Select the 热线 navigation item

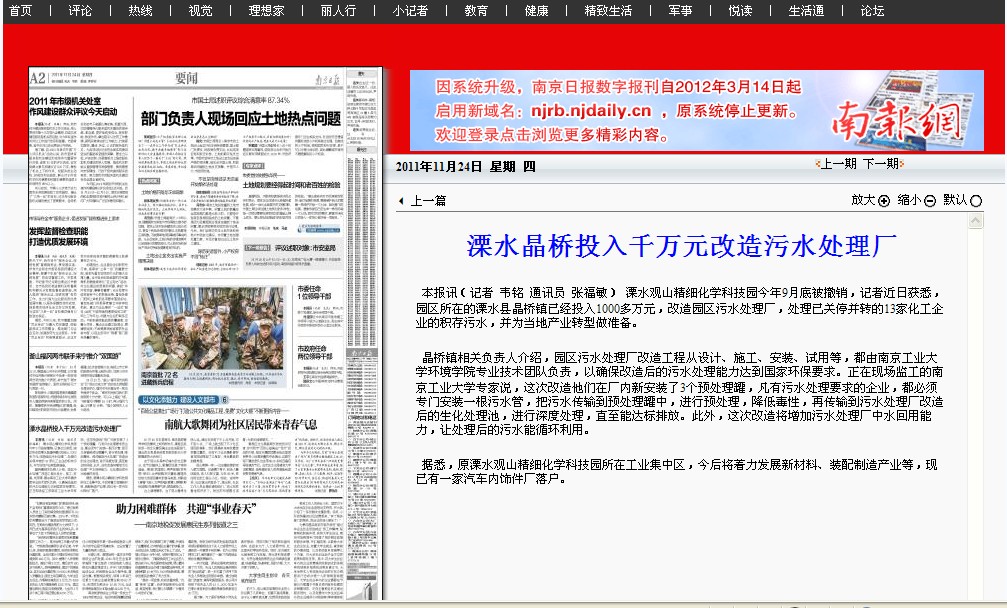[x=141, y=11]
